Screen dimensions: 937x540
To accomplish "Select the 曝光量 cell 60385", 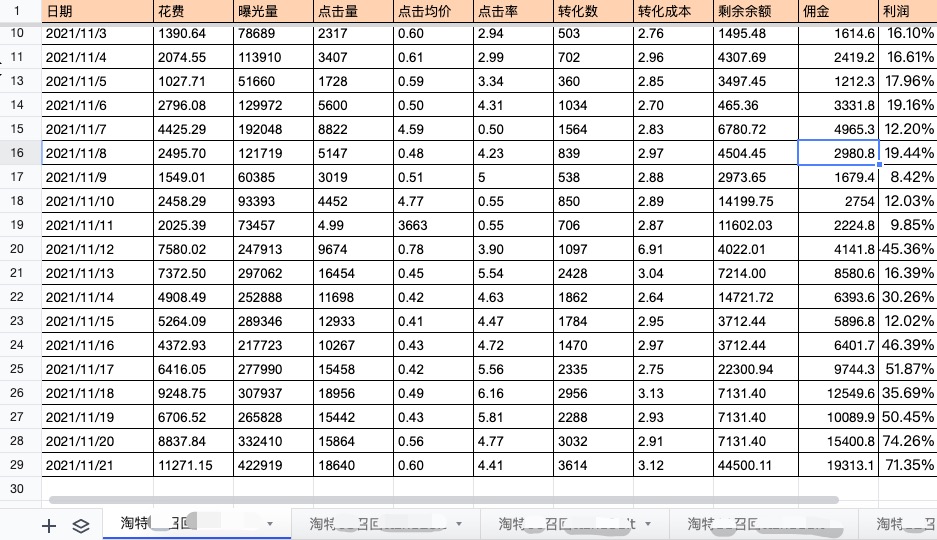I will click(x=274, y=177).
